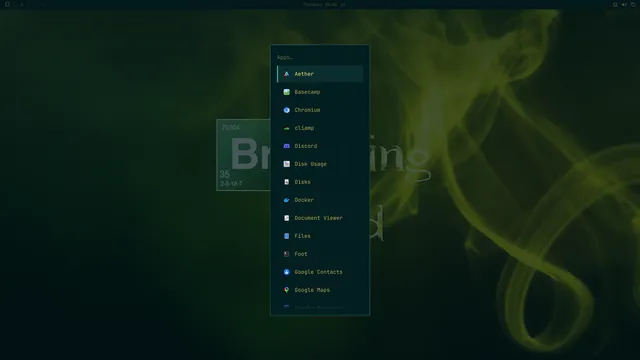
Task: Launch Aether from its triangle icon
Action: pyautogui.click(x=287, y=74)
